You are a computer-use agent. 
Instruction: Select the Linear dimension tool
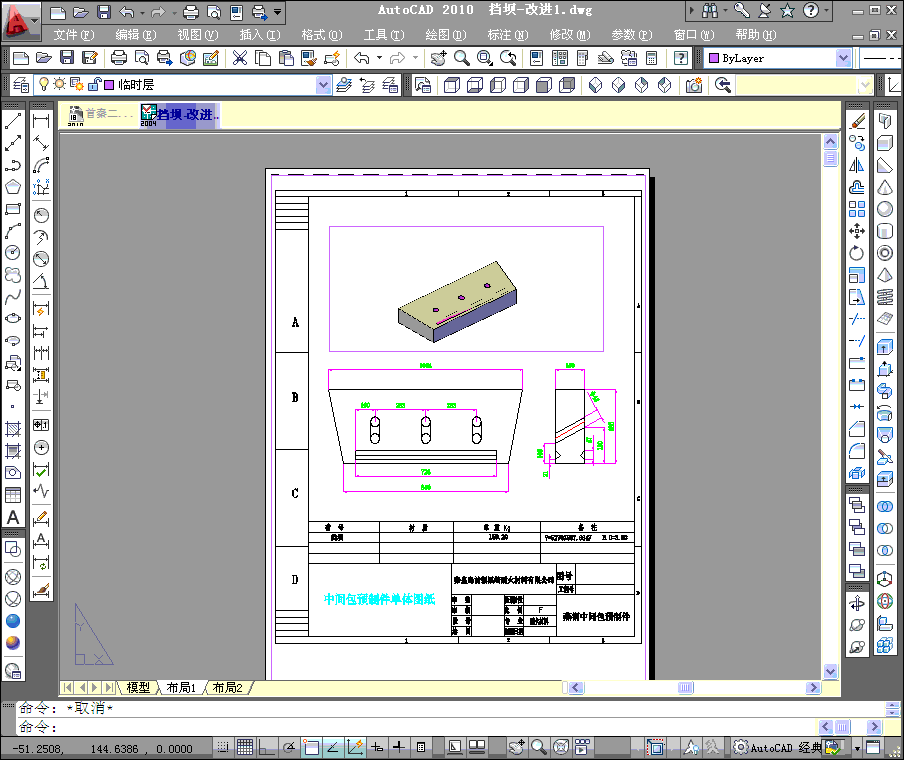point(41,121)
